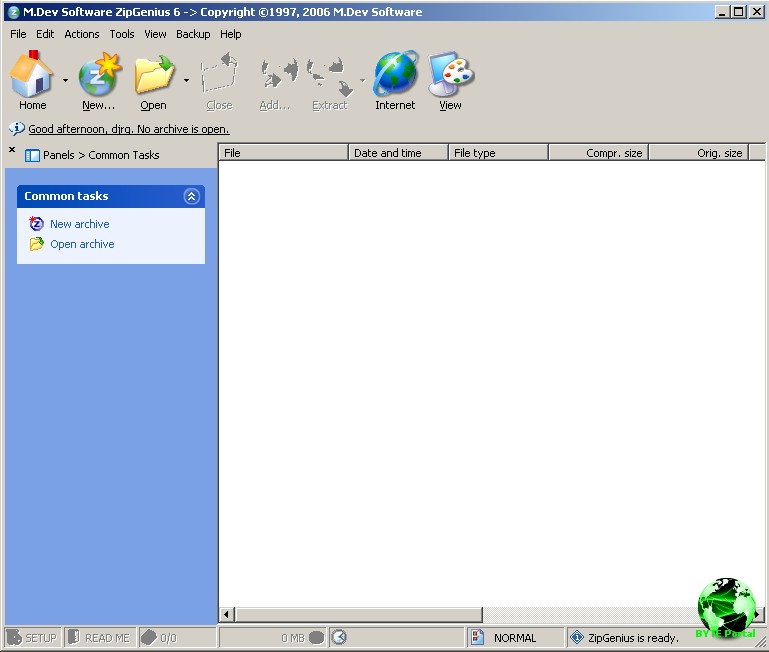Expand the Extract button dropdown arrow

[362, 80]
